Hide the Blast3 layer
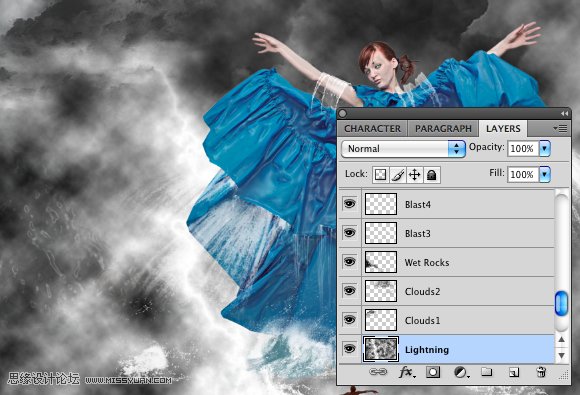580x395 pixels. tap(350, 233)
